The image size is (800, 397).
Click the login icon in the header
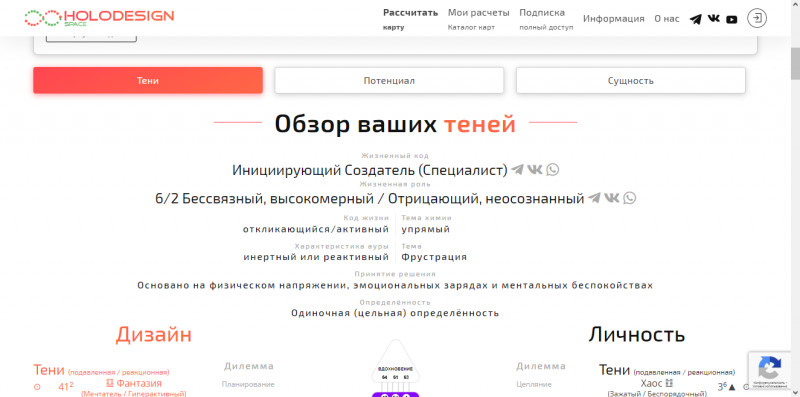[x=757, y=18]
